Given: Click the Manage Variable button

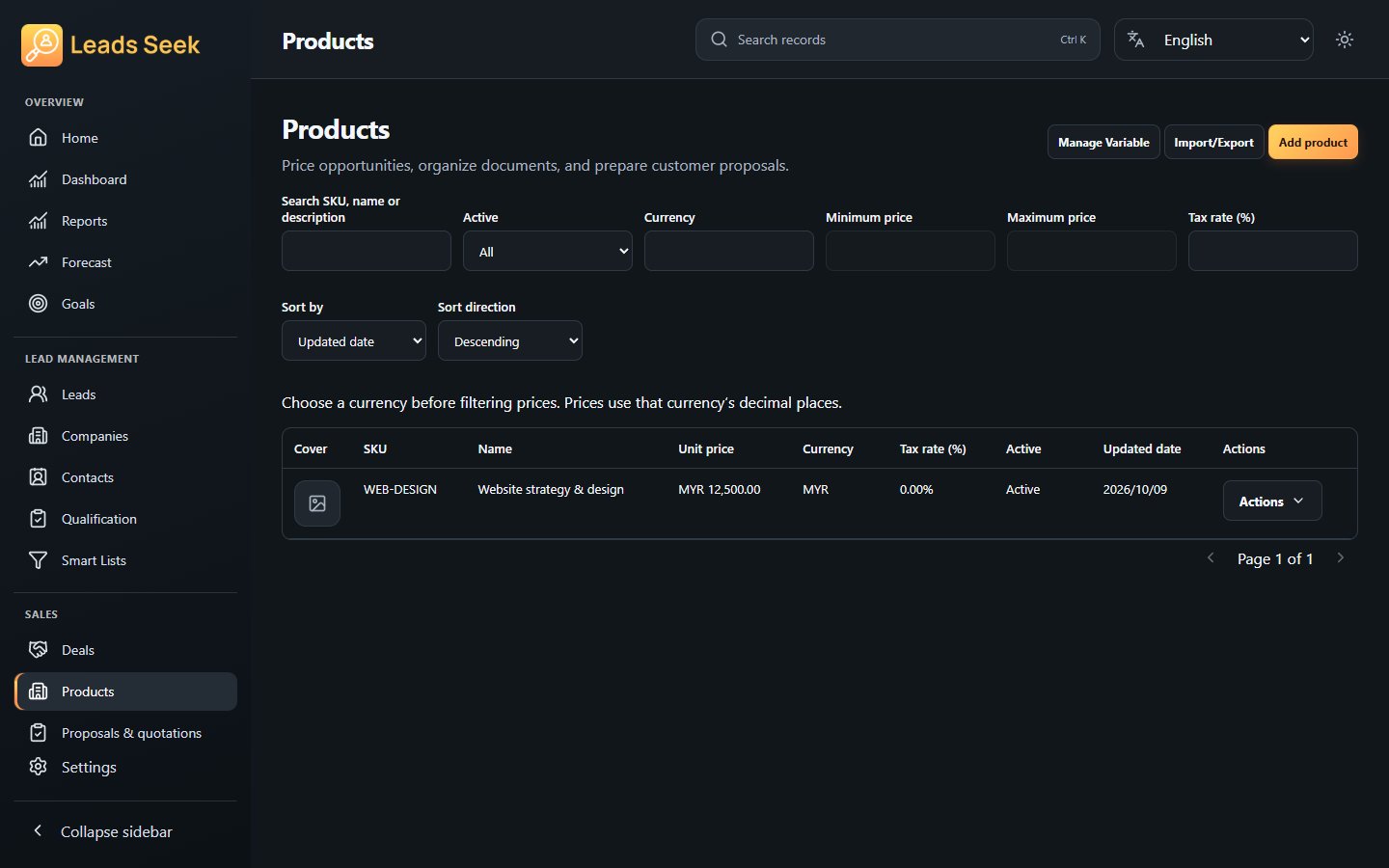Looking at the screenshot, I should pyautogui.click(x=1103, y=143).
